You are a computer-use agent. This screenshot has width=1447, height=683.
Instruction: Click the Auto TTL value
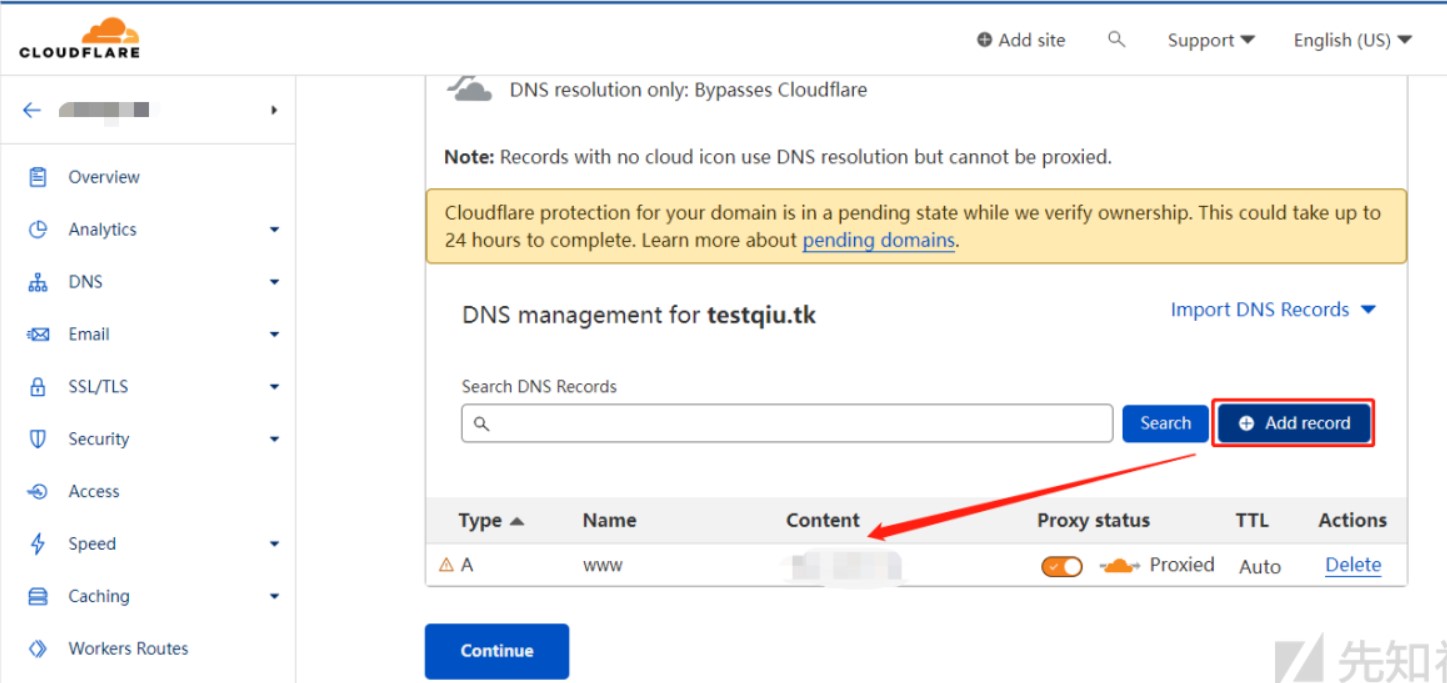point(1260,567)
